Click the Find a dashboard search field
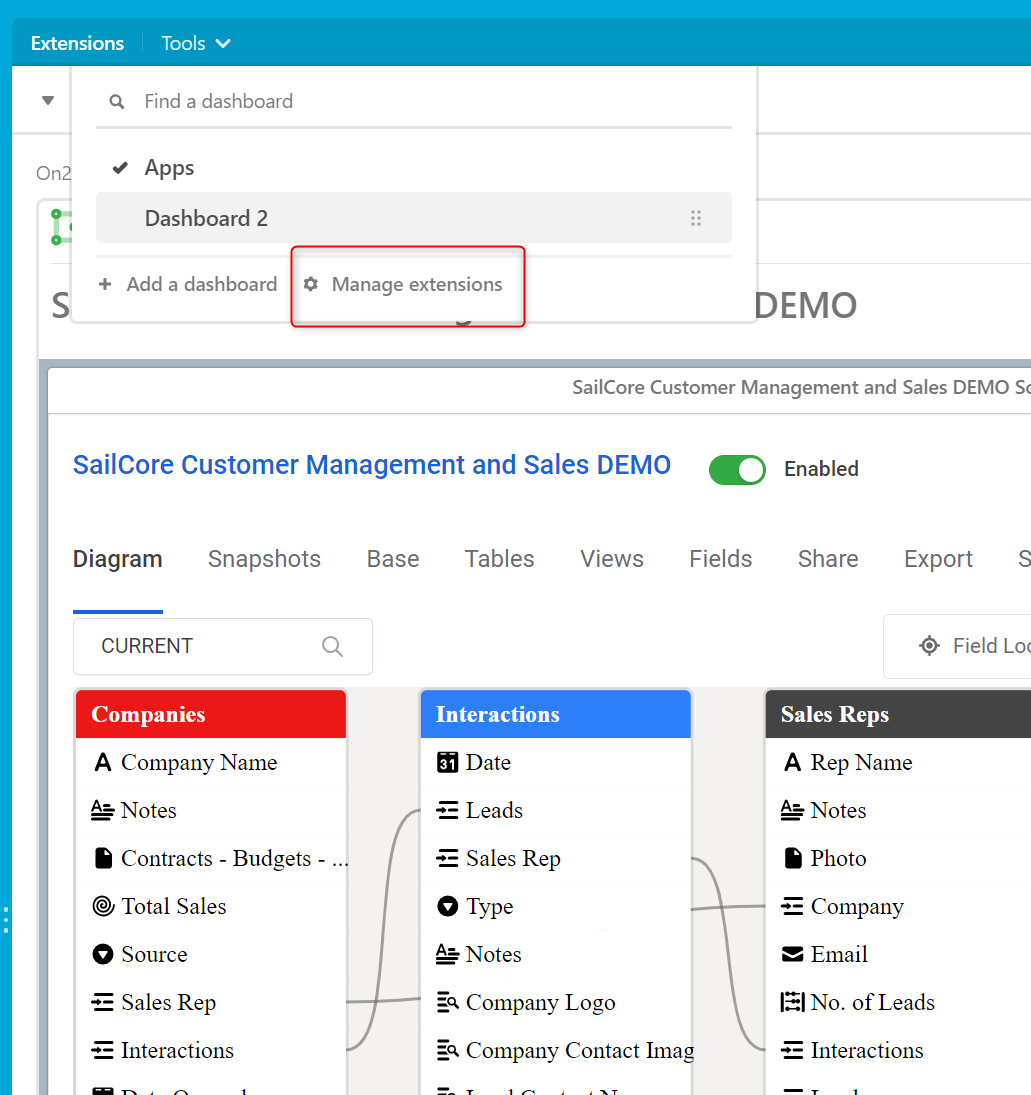Image resolution: width=1031 pixels, height=1095 pixels. coord(420,101)
